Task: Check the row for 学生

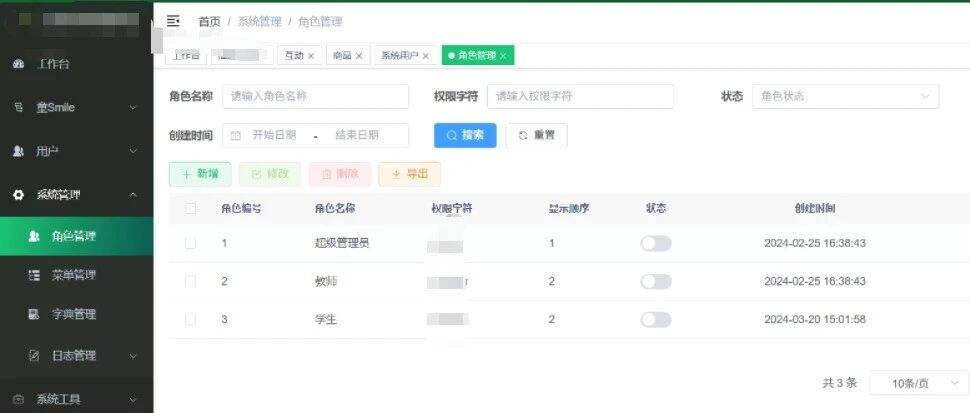Action: click(x=191, y=320)
